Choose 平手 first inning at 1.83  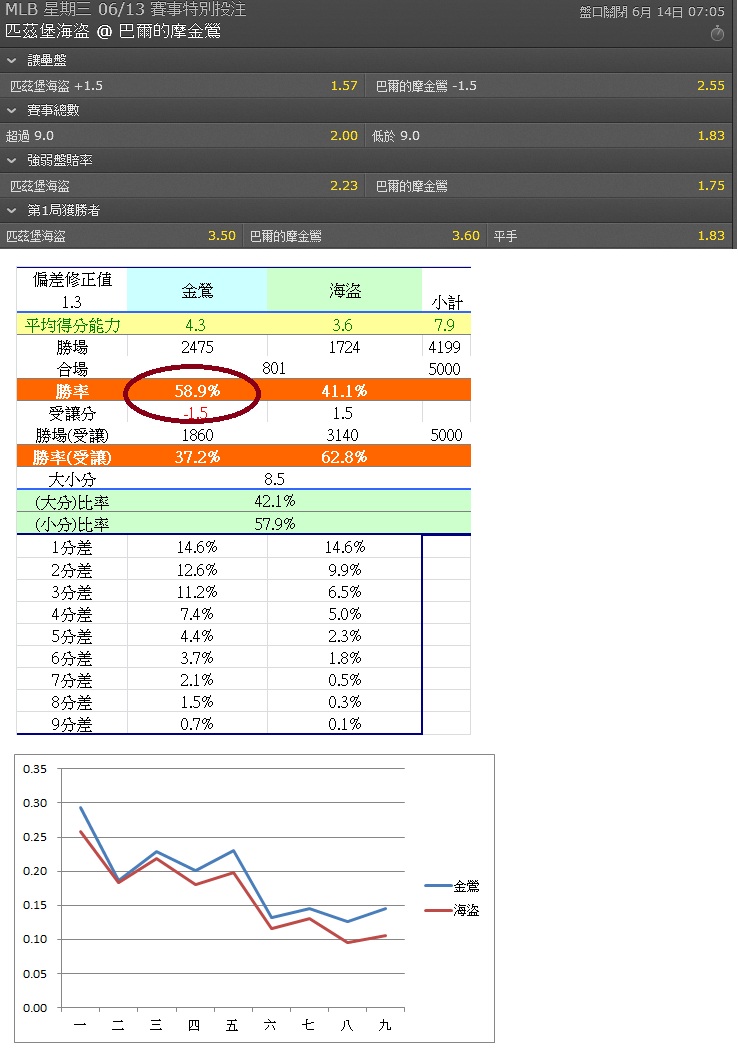609,236
